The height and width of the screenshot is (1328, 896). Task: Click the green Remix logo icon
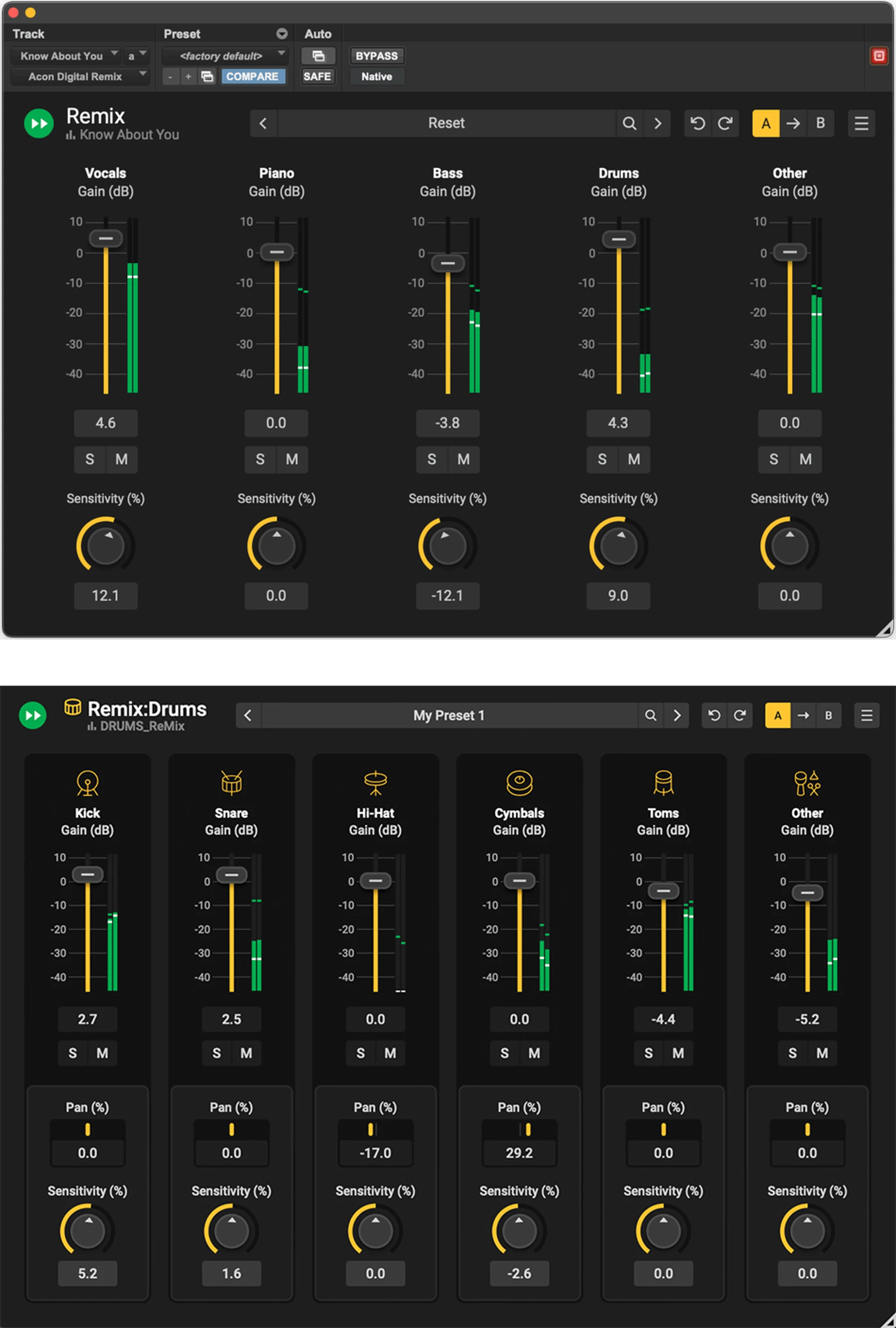click(39, 123)
